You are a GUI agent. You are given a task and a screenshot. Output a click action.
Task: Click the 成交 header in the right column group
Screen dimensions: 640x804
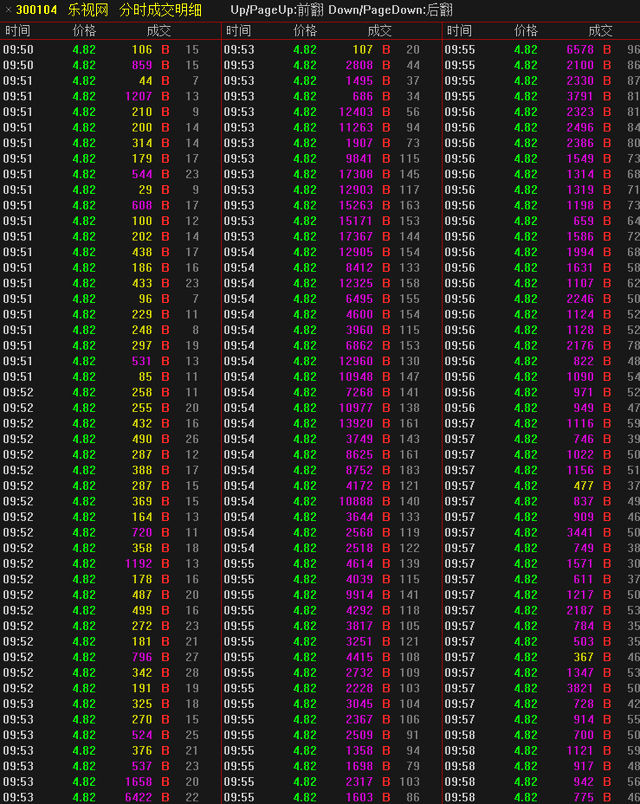click(x=600, y=31)
